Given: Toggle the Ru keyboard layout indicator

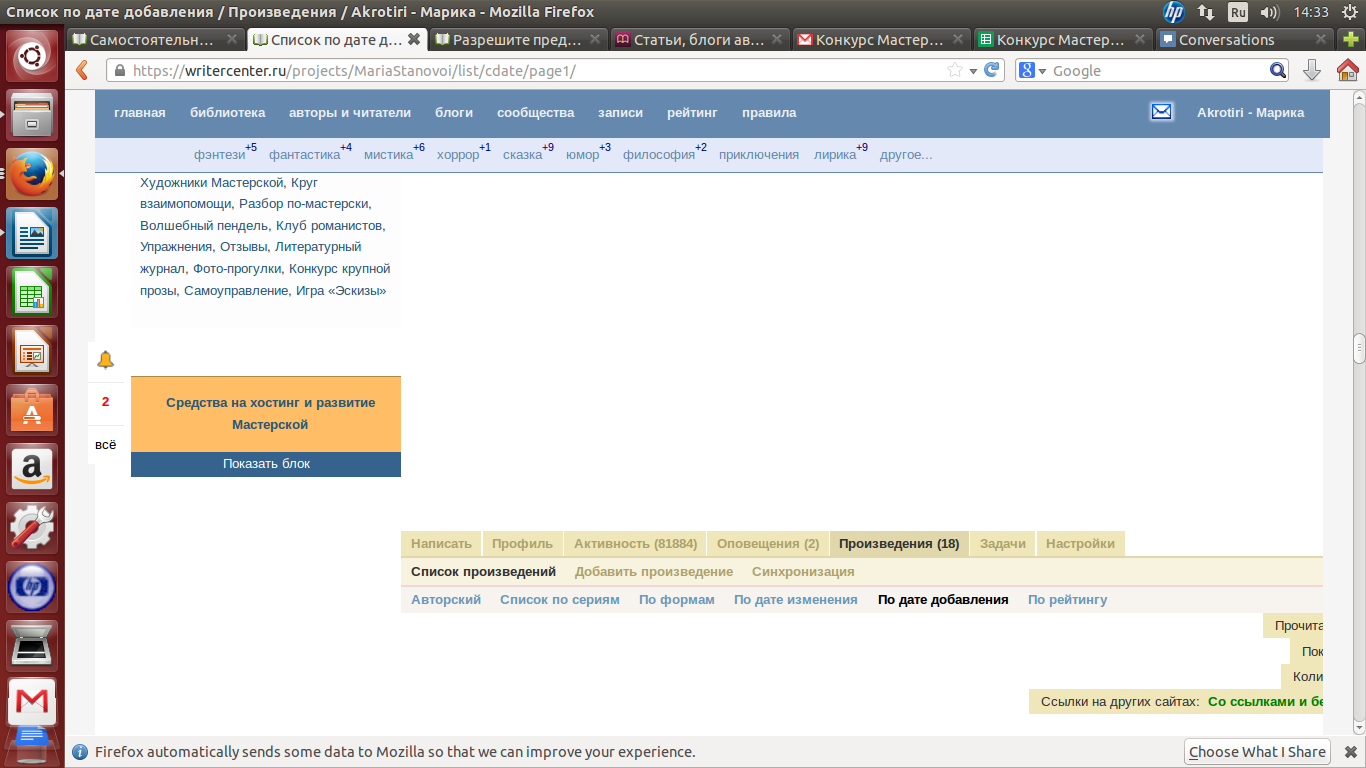Looking at the screenshot, I should tap(1238, 12).
